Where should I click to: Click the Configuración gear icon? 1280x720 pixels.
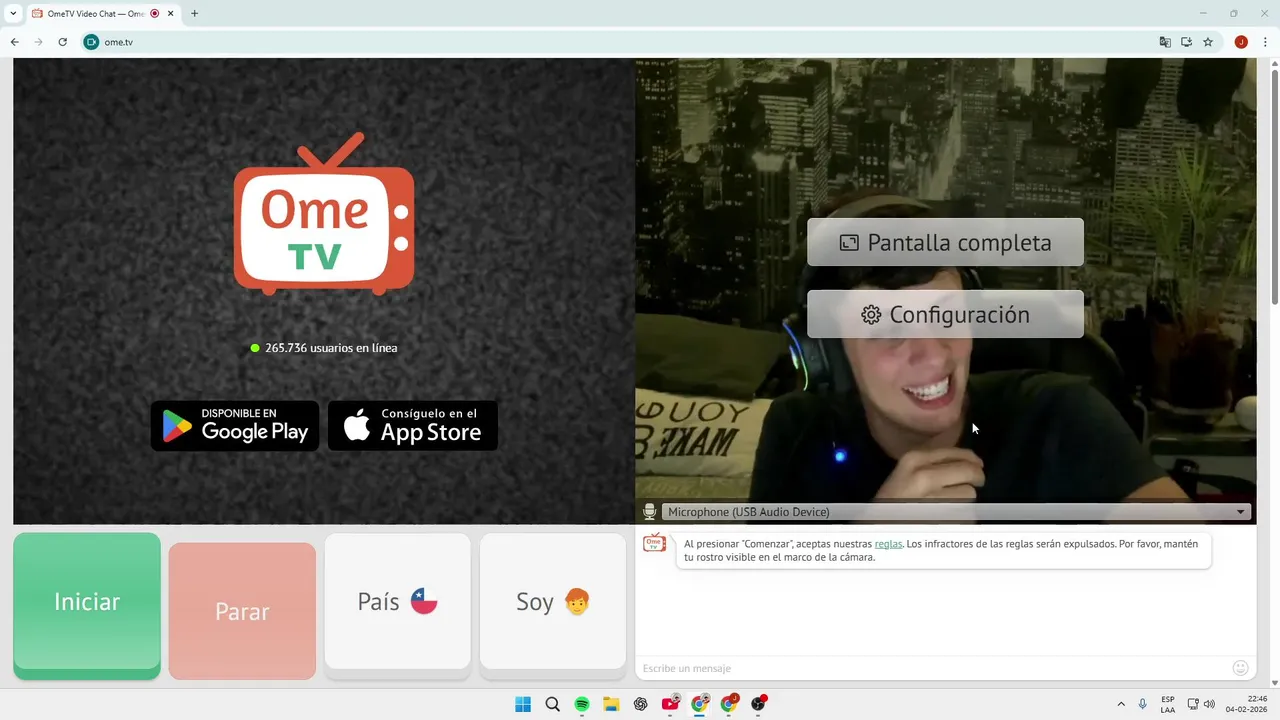[x=871, y=315]
